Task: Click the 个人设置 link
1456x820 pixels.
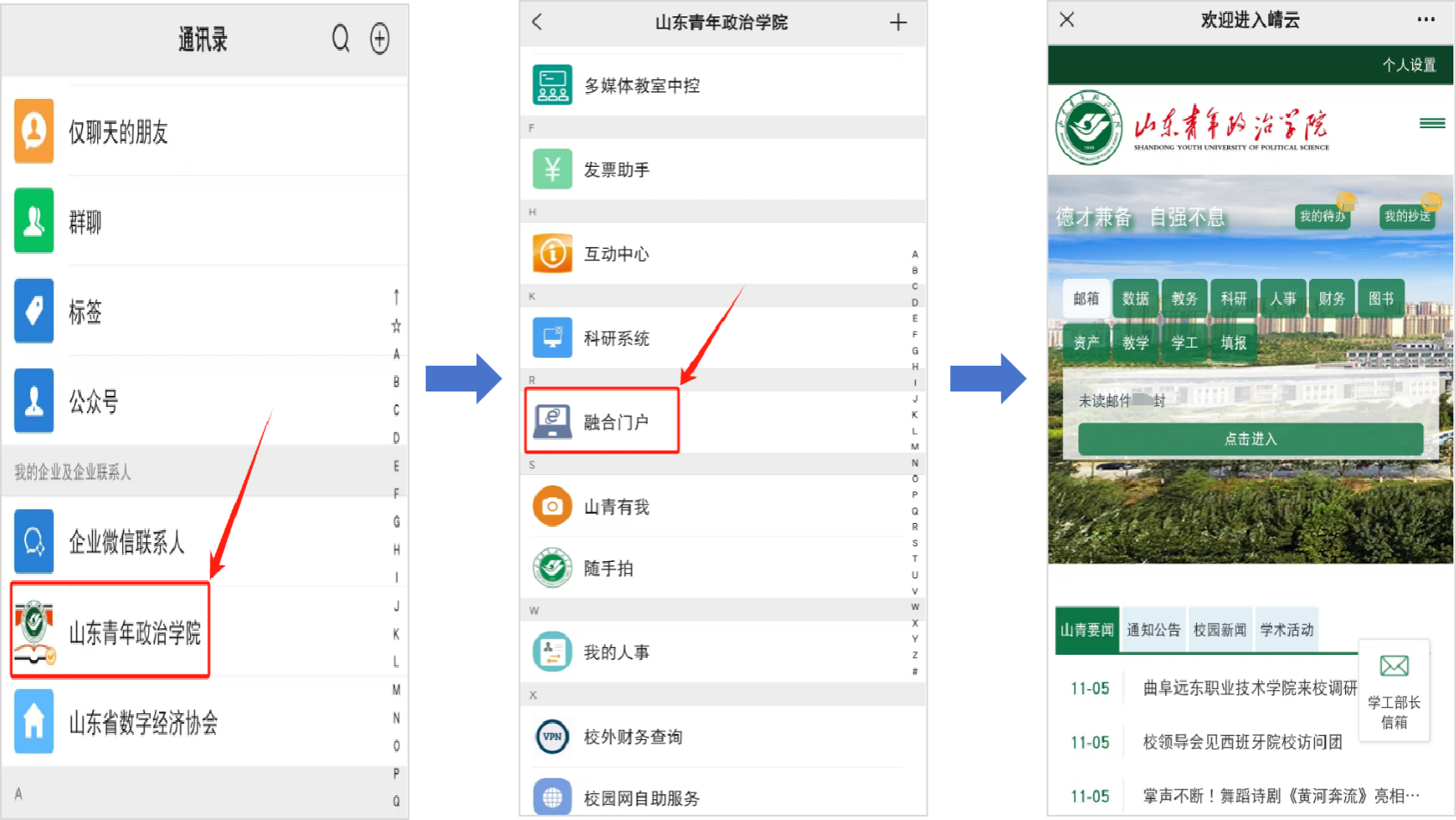Action: point(1409,65)
